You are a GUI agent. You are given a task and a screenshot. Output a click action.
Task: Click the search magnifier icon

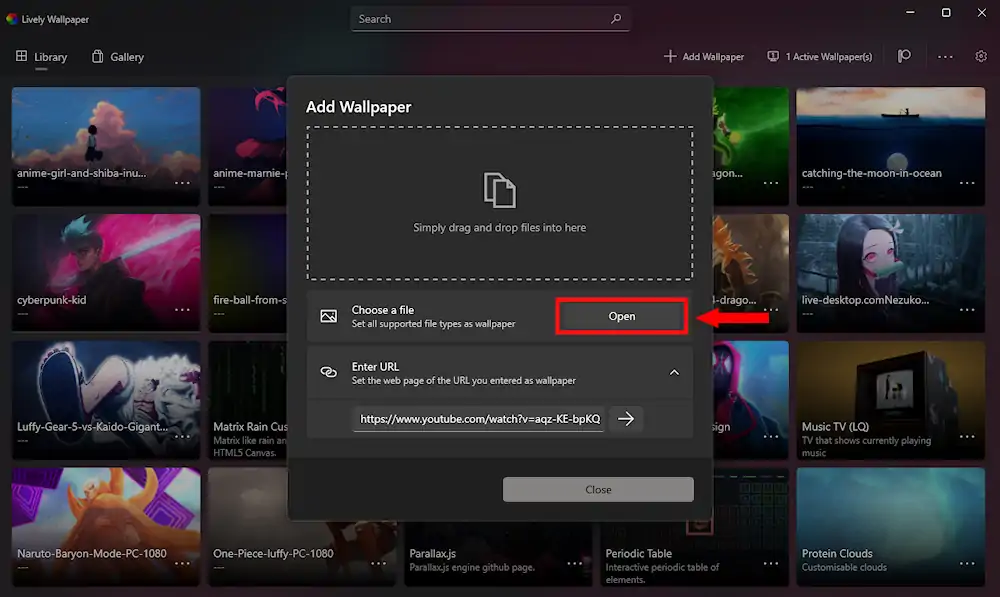pyautogui.click(x=615, y=19)
